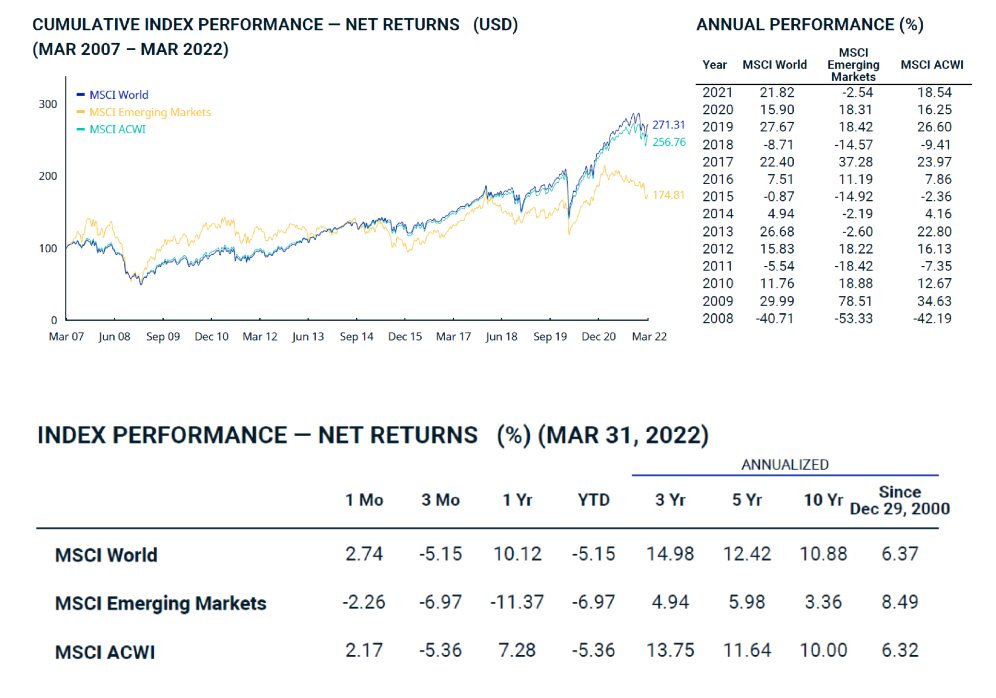Click the Mar 07 x-axis label
Image resolution: width=996 pixels, height=698 pixels.
pos(66,337)
